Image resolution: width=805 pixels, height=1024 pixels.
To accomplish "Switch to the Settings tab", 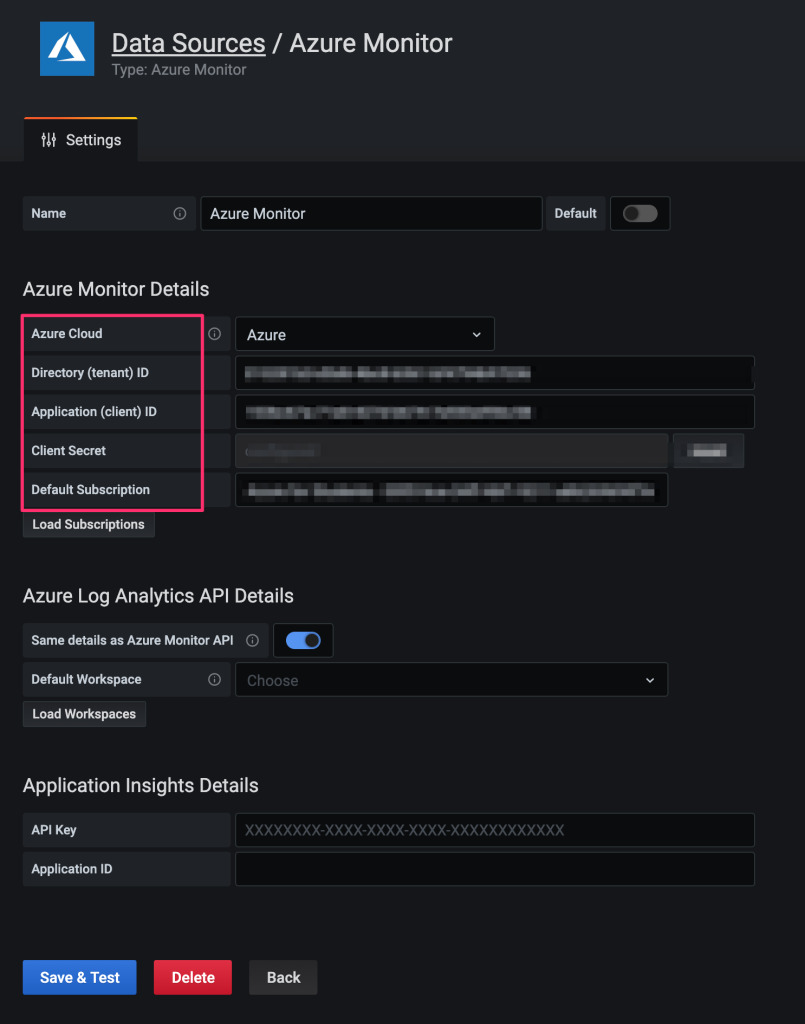I will (81, 140).
